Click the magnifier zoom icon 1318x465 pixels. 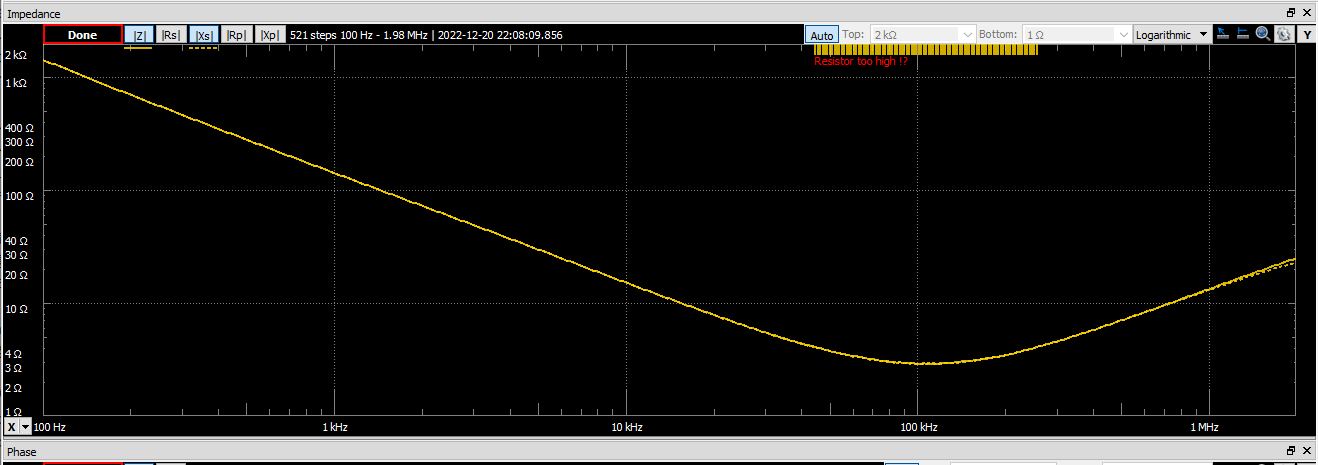pos(1263,34)
